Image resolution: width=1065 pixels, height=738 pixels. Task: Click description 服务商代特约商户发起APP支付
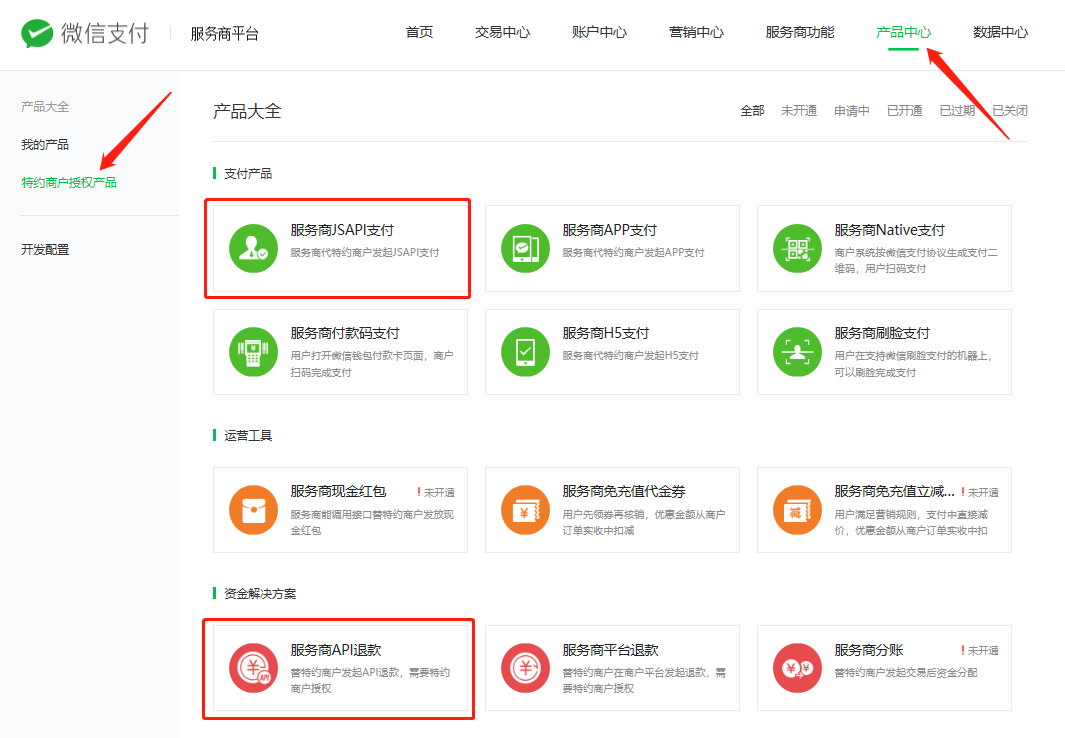(x=633, y=253)
